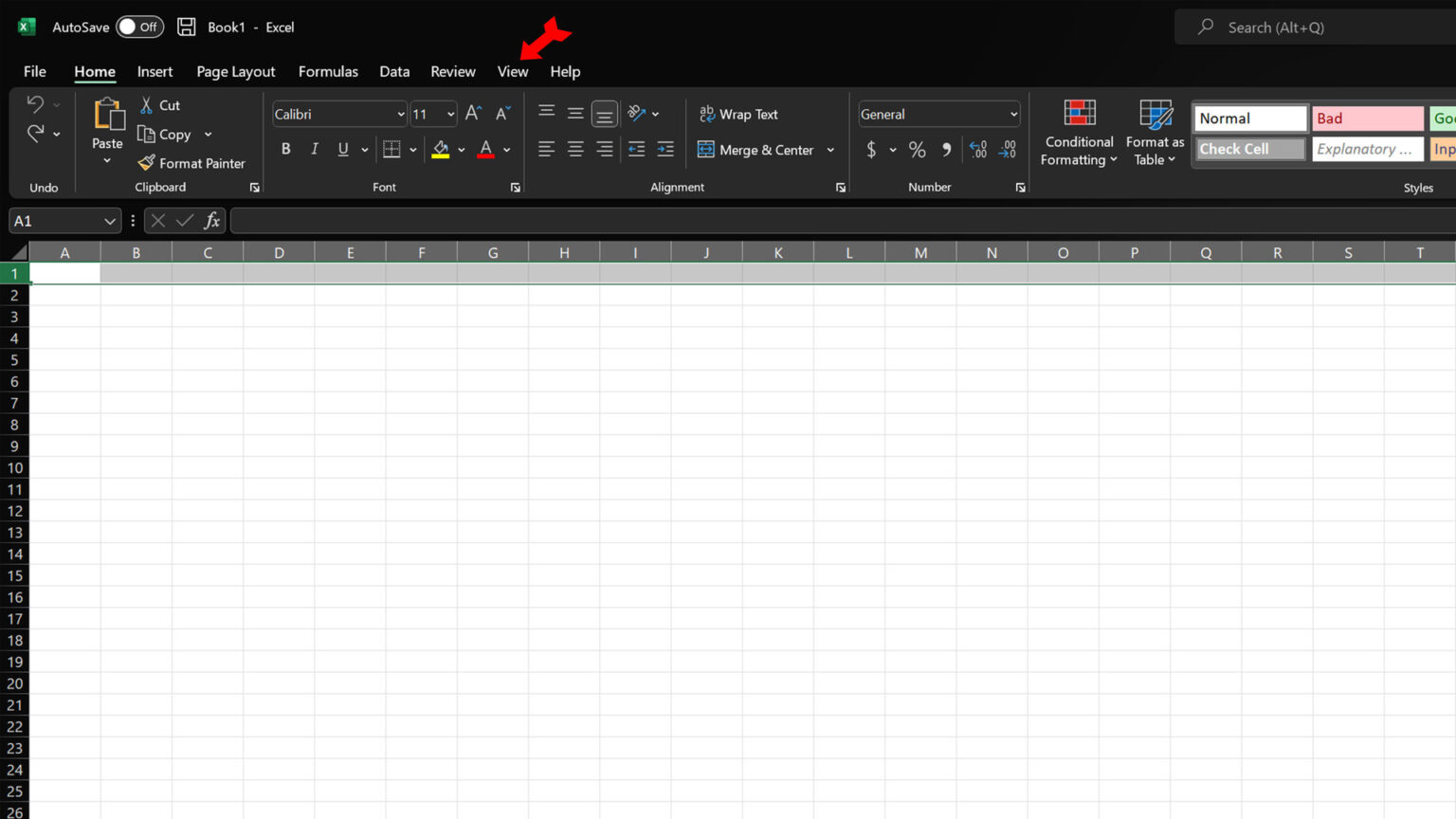Switch to the Formulas tab
The width and height of the screenshot is (1456, 819).
[328, 72]
